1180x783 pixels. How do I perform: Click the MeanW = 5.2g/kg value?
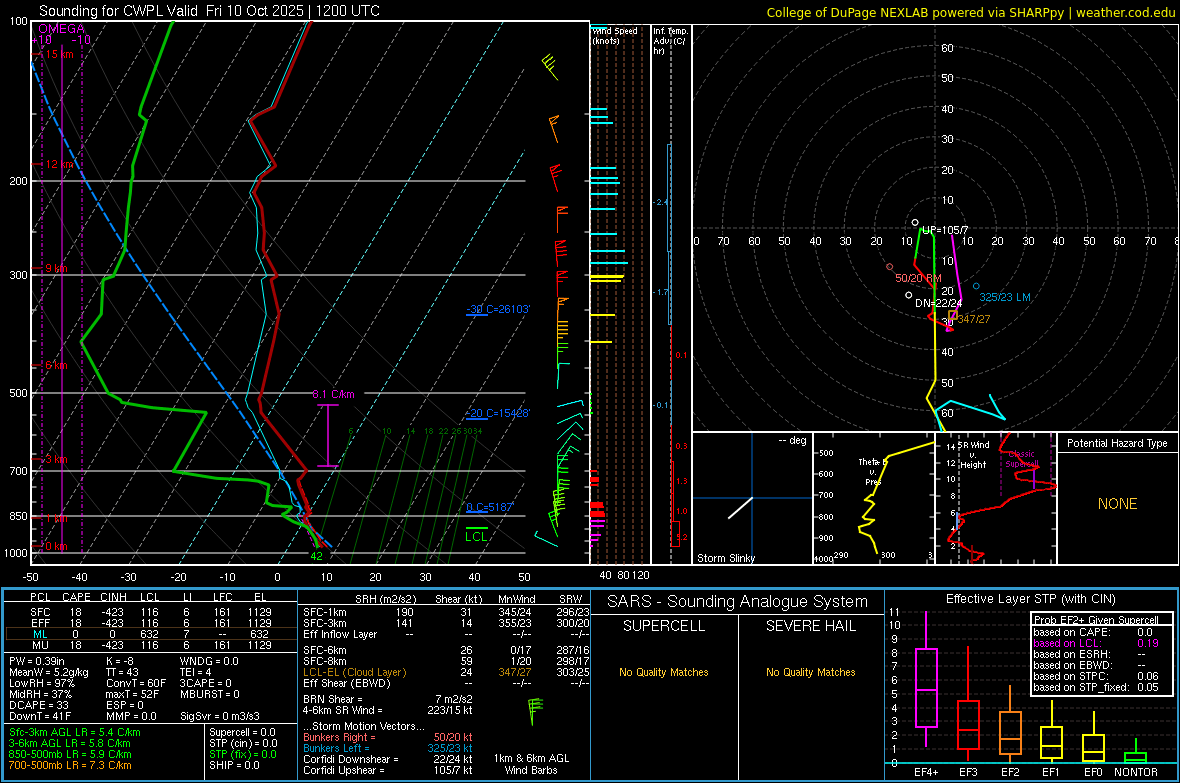[x=48, y=672]
